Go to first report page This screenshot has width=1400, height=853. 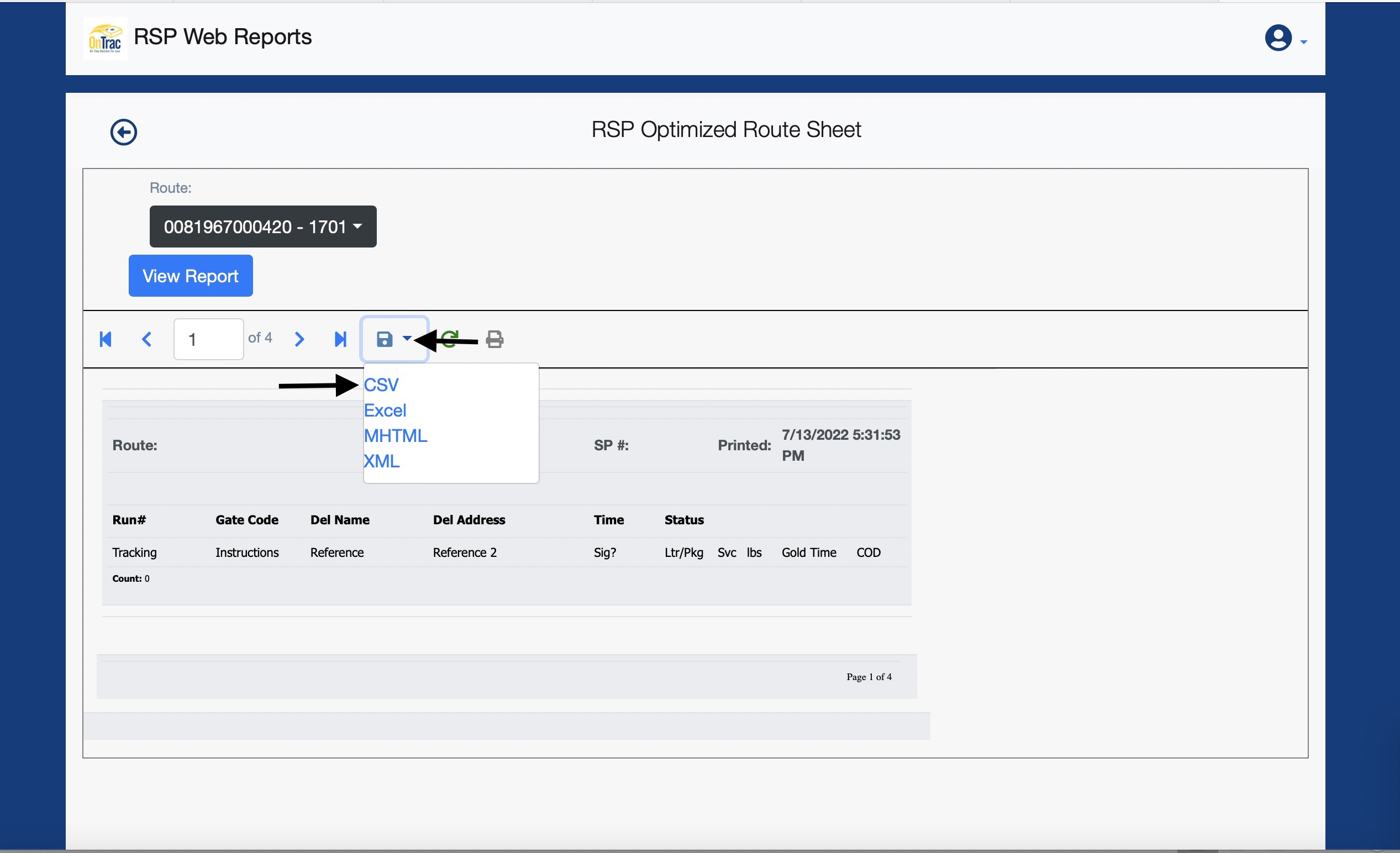[x=106, y=339]
